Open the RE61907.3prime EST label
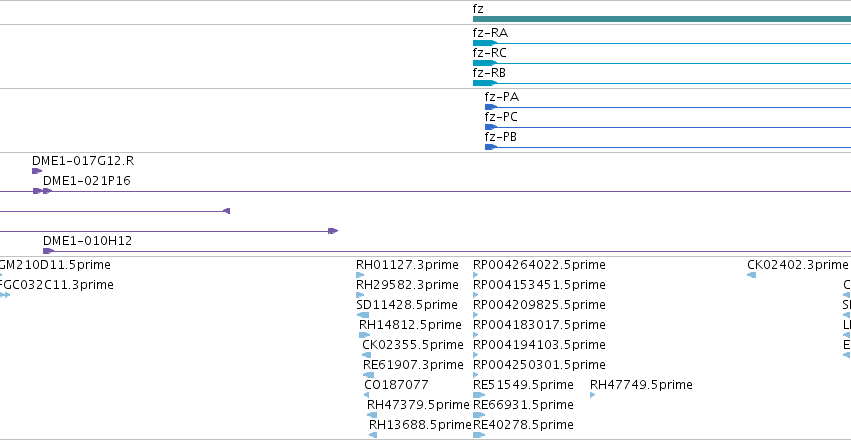 click(x=414, y=365)
